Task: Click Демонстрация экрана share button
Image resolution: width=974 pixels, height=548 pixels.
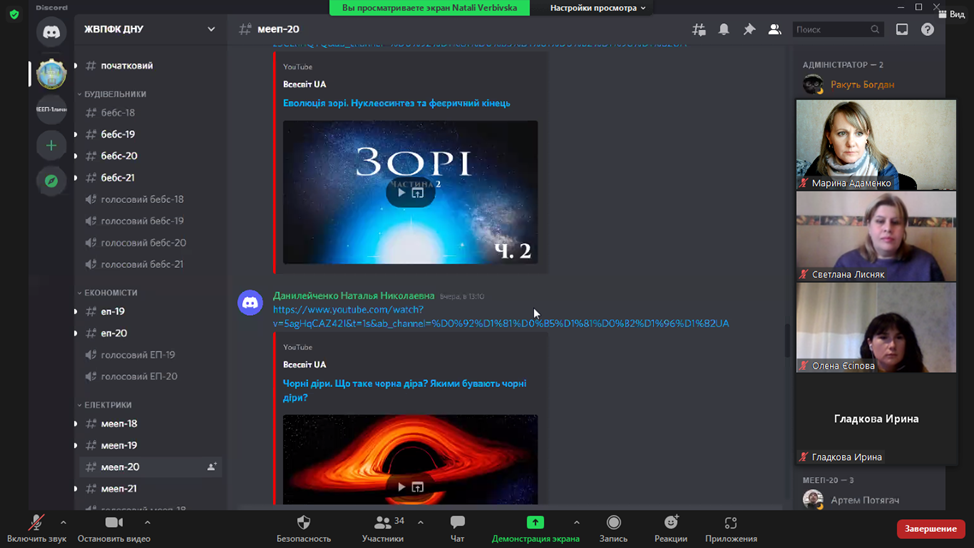Action: click(x=535, y=529)
